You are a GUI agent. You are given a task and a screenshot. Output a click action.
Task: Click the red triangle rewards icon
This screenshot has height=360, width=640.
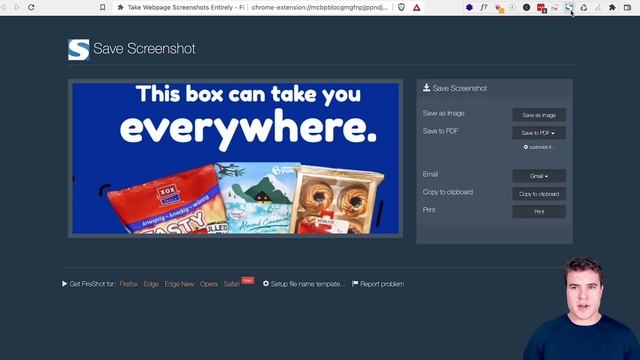tap(416, 7)
